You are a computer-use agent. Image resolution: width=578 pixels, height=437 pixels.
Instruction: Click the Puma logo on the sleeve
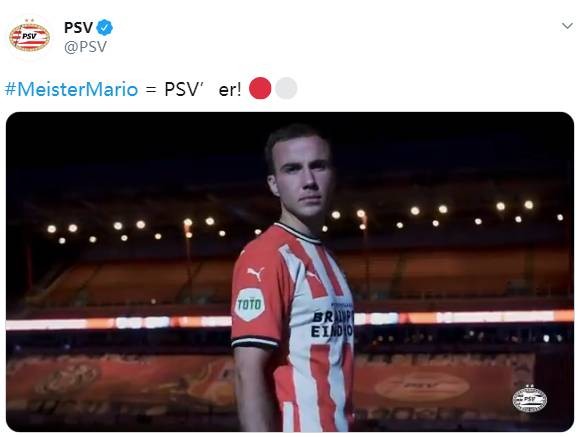pos(256,274)
